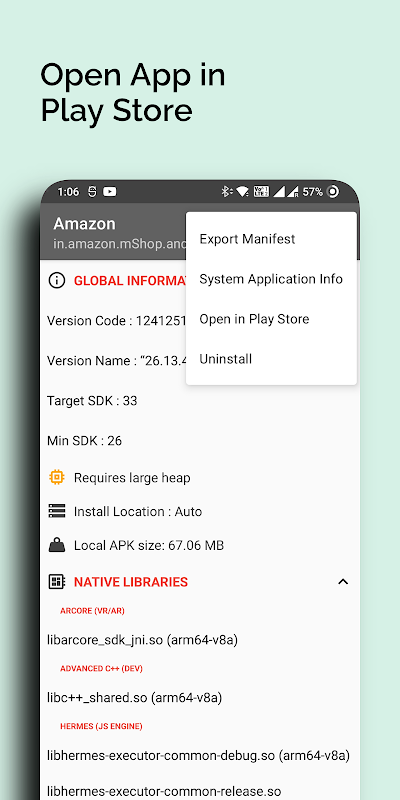Click the Global Information info icon
This screenshot has height=800, width=400.
click(x=57, y=281)
